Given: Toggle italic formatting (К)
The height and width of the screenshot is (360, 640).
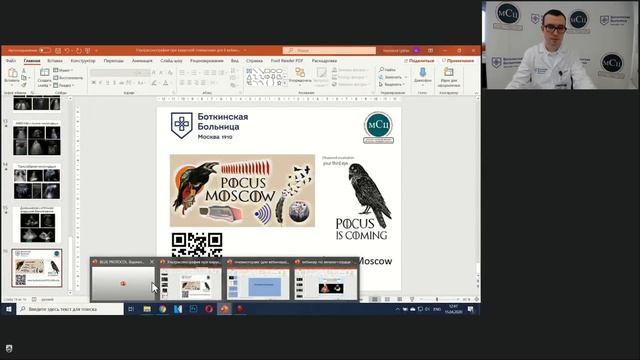Looking at the screenshot, I should click(101, 83).
